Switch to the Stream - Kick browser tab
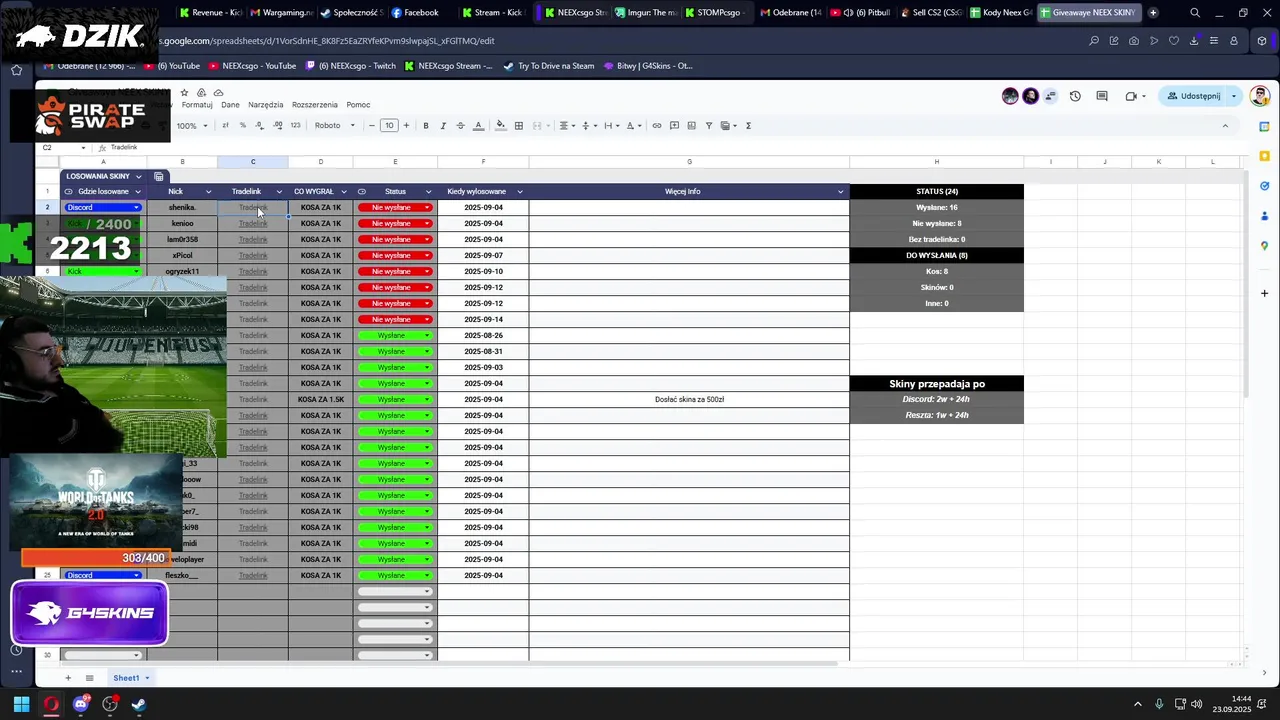 (492, 13)
